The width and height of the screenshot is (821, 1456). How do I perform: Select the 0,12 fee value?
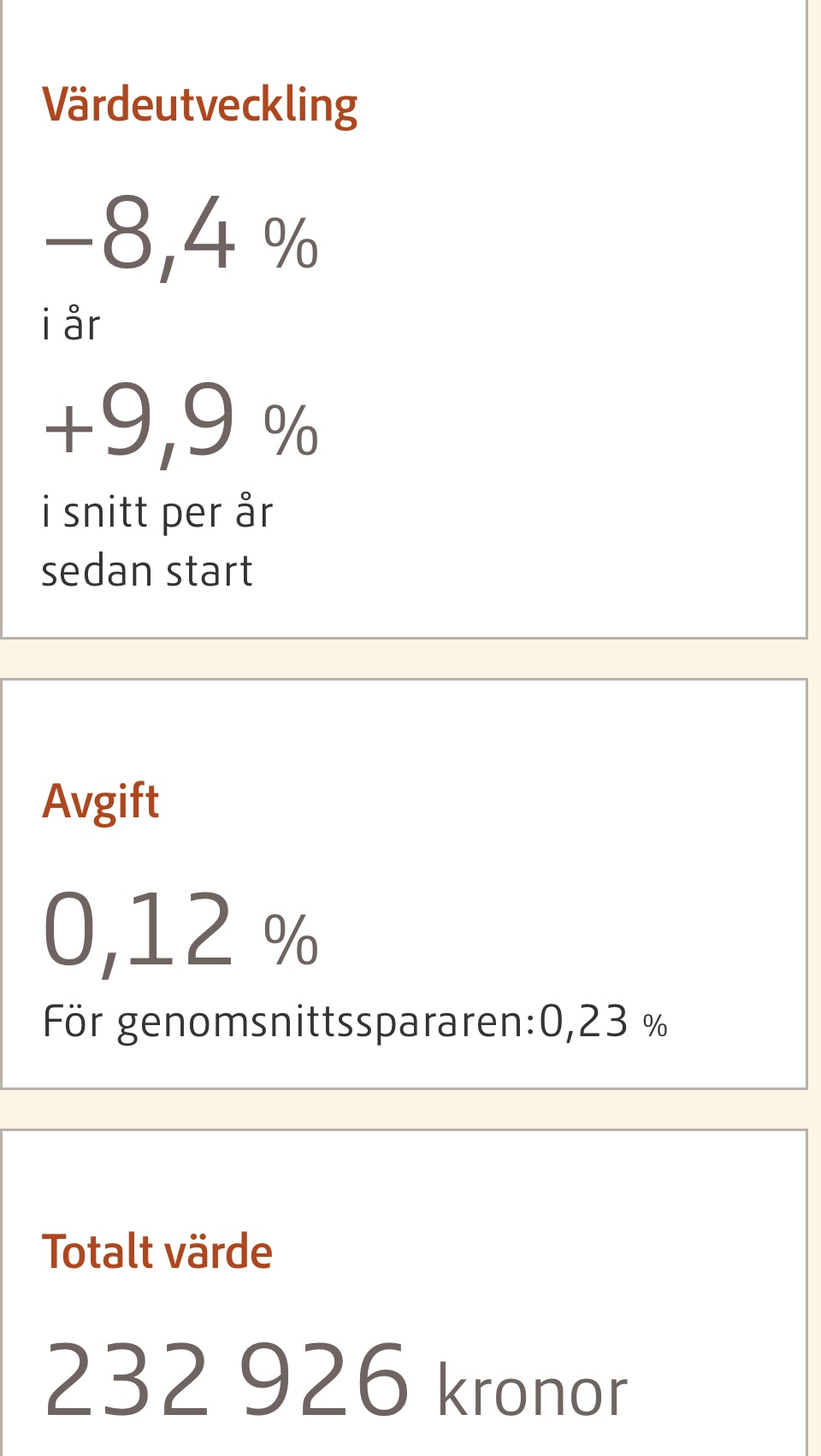click(138, 930)
